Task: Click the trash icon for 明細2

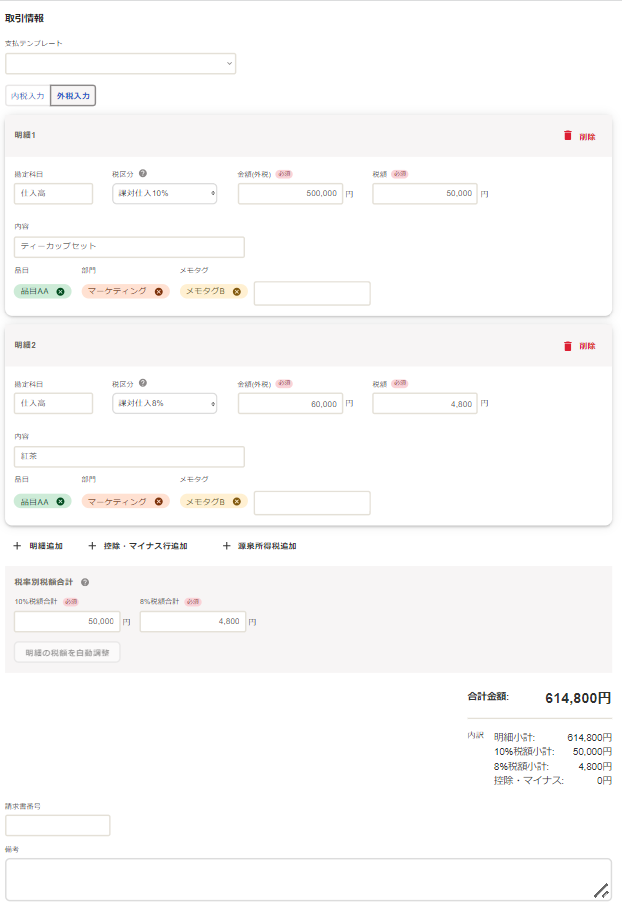Action: pyautogui.click(x=567, y=346)
